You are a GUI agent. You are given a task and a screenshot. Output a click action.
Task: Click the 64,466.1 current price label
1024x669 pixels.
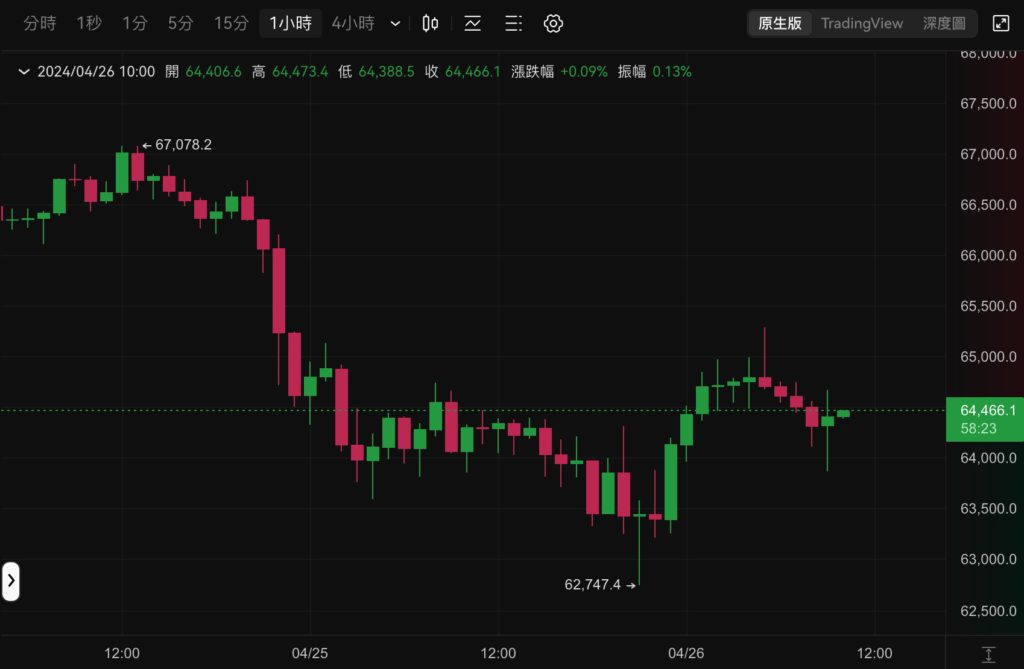[x=985, y=410]
